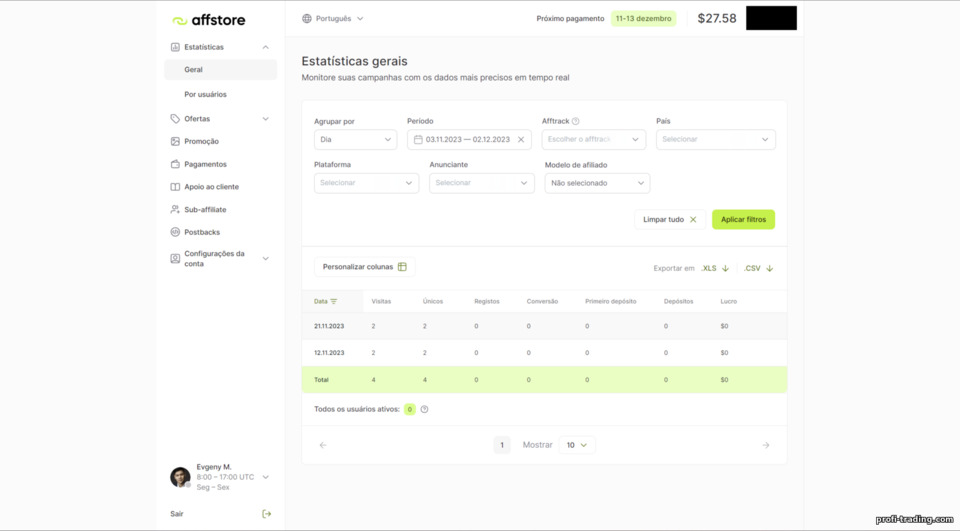Screen dimensions: 960x531
Task: Open Por usuários statistics page
Action: point(205,94)
